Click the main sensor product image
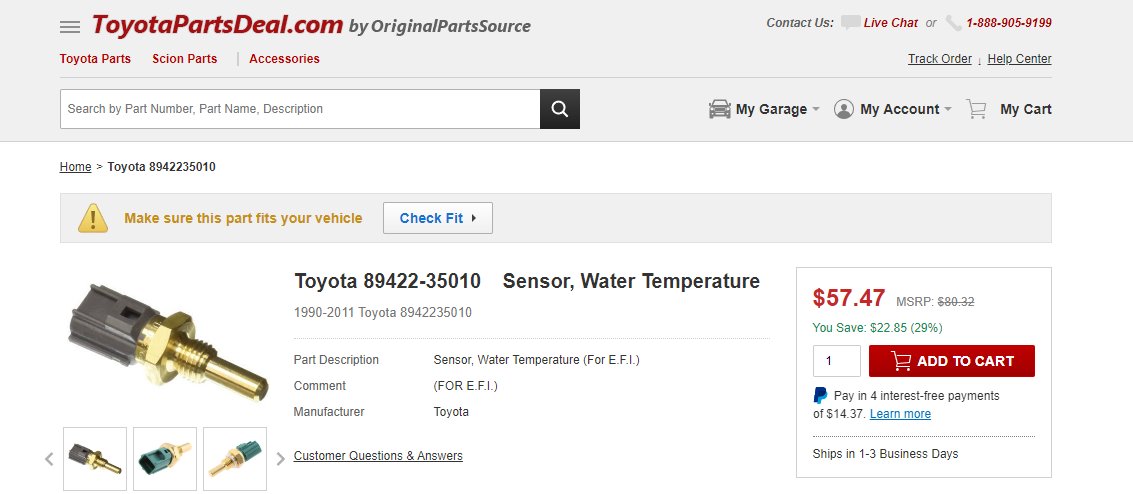Viewport: 1133px width, 494px height. tap(168, 342)
